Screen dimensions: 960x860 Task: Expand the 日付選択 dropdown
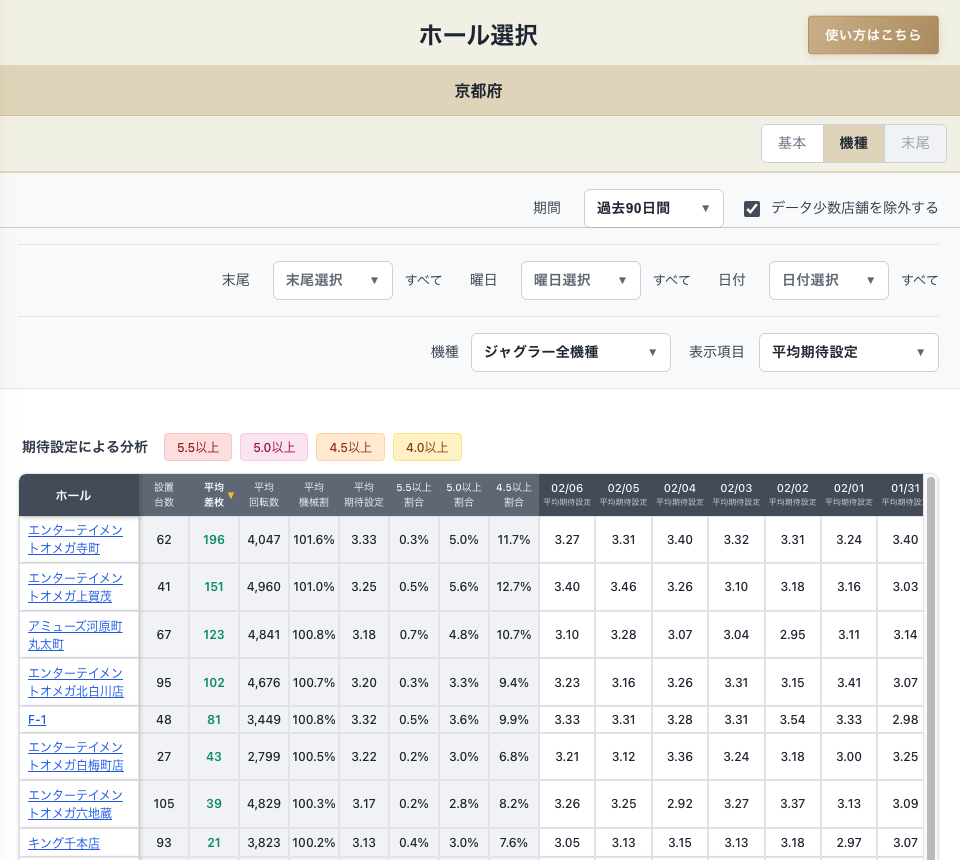(x=828, y=280)
